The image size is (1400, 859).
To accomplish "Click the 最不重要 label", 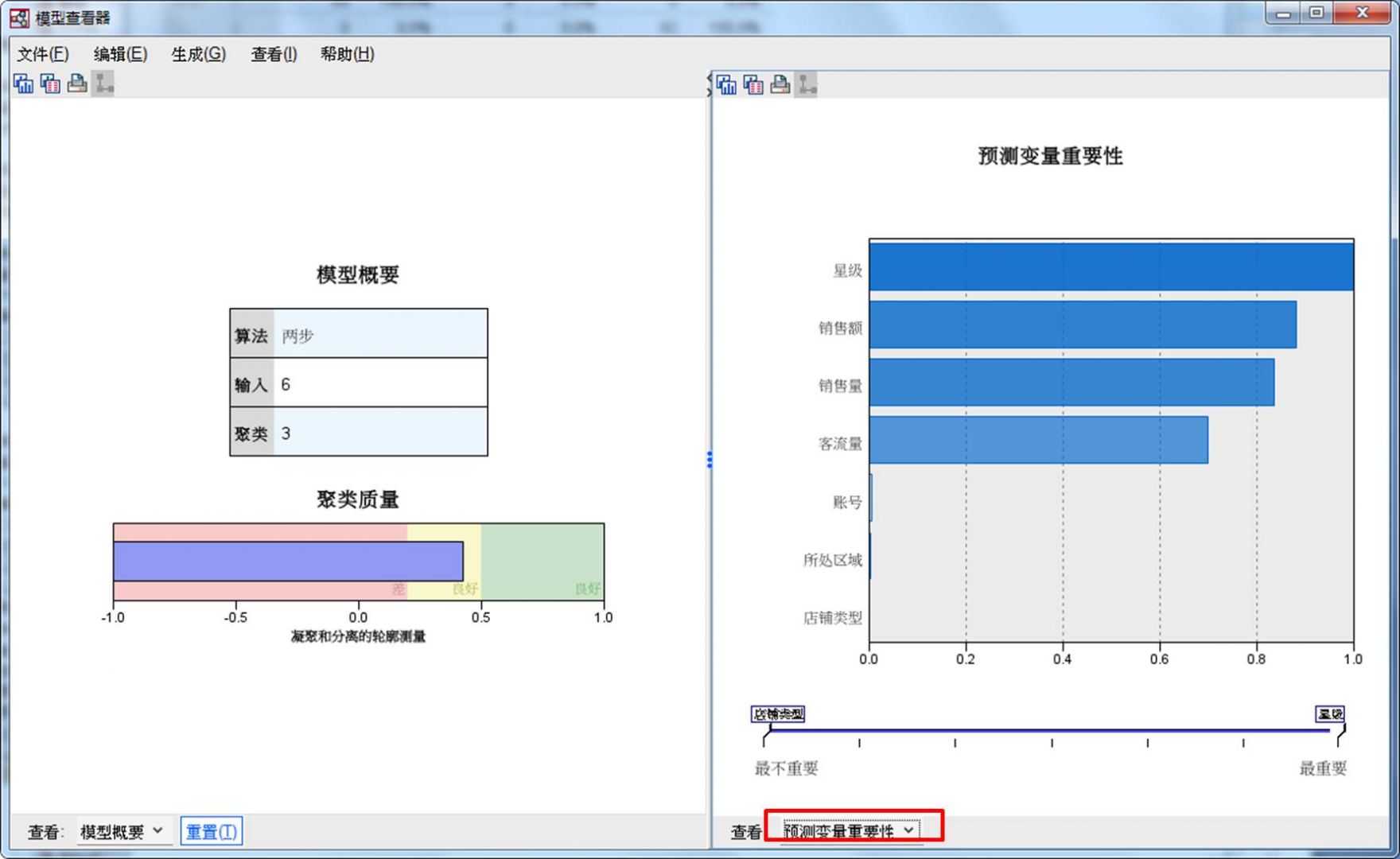I will (x=786, y=768).
